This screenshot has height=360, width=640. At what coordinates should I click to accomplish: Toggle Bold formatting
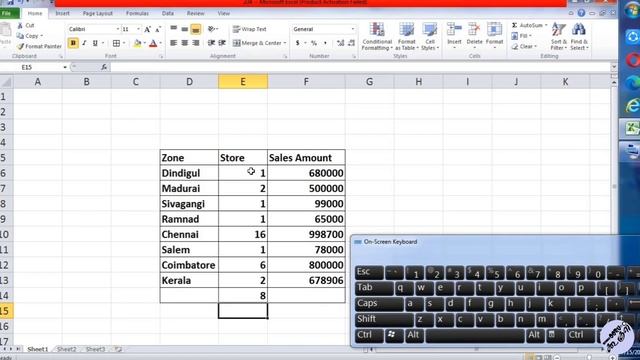coord(73,43)
